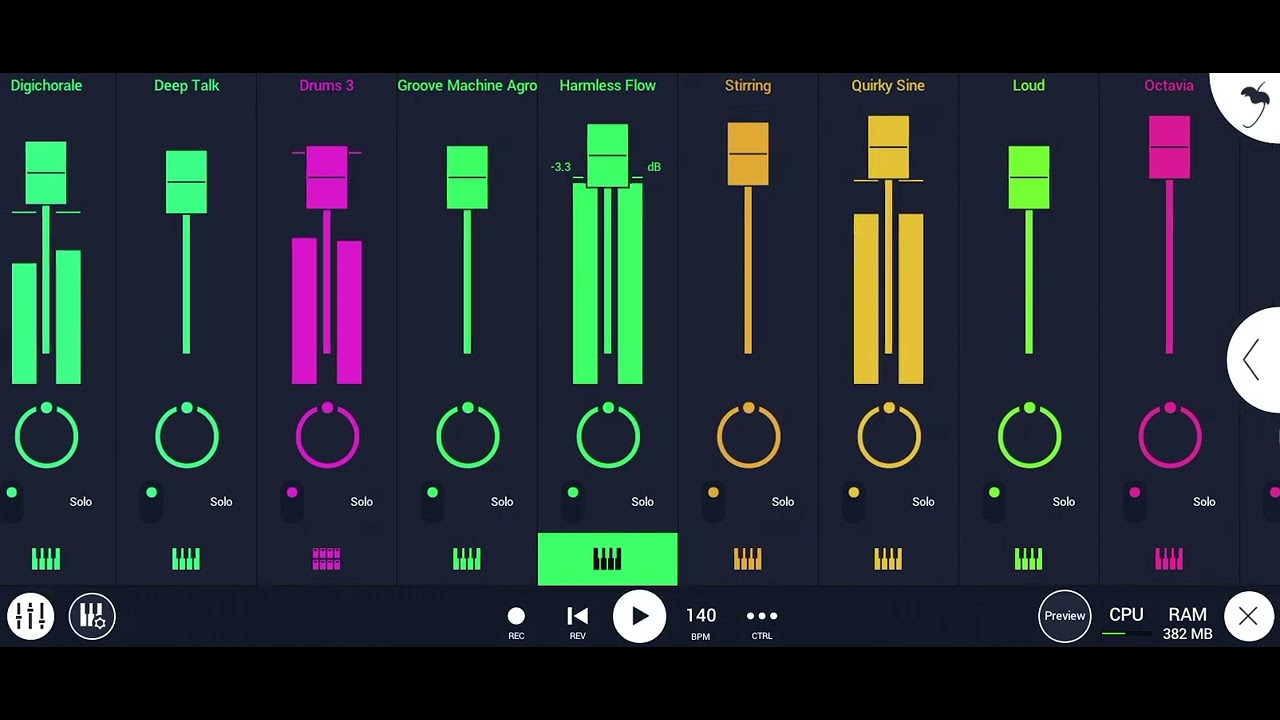Screen dimensions: 1280x720
Task: Open Octavia instrument keyboard icon
Action: (x=1169, y=559)
